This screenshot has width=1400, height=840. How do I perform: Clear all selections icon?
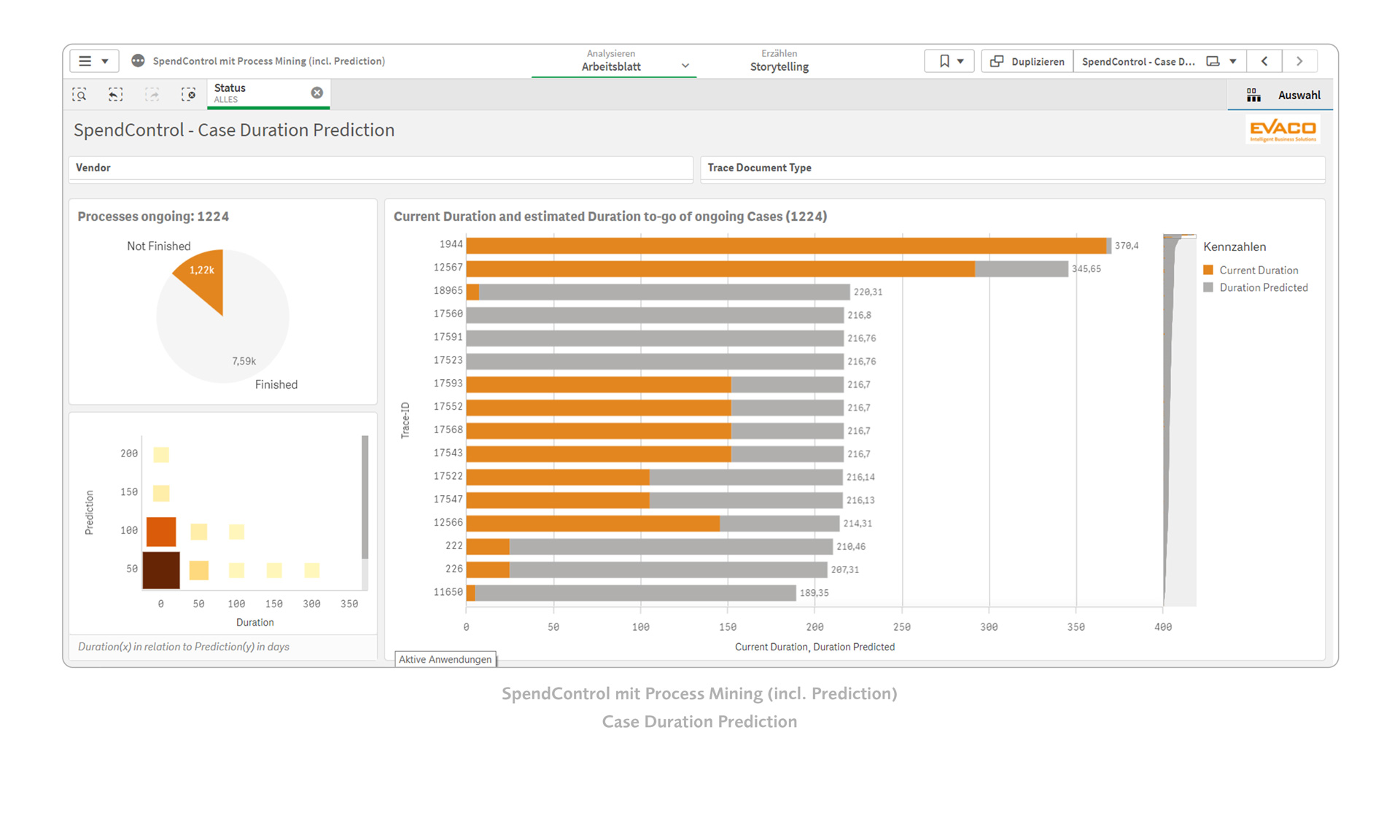coord(189,94)
